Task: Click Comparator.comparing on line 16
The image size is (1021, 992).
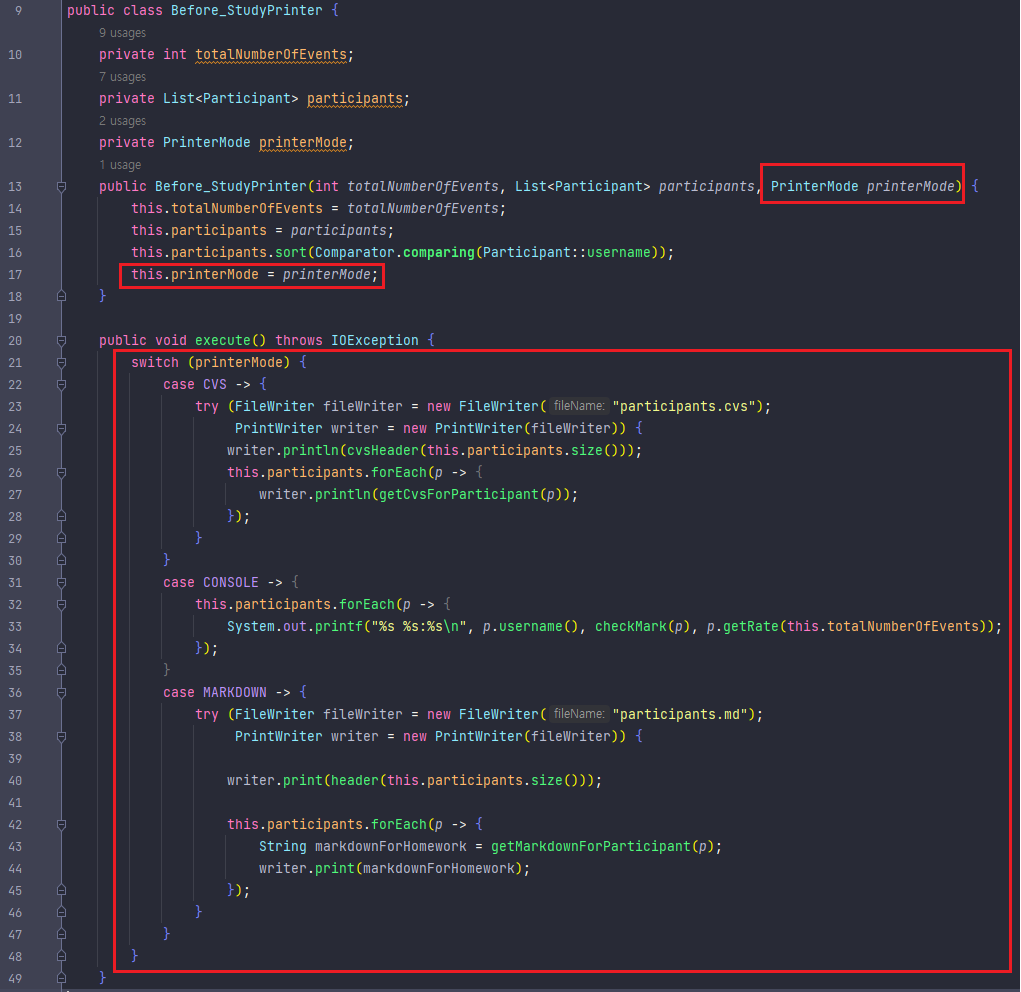Action: pos(395,253)
